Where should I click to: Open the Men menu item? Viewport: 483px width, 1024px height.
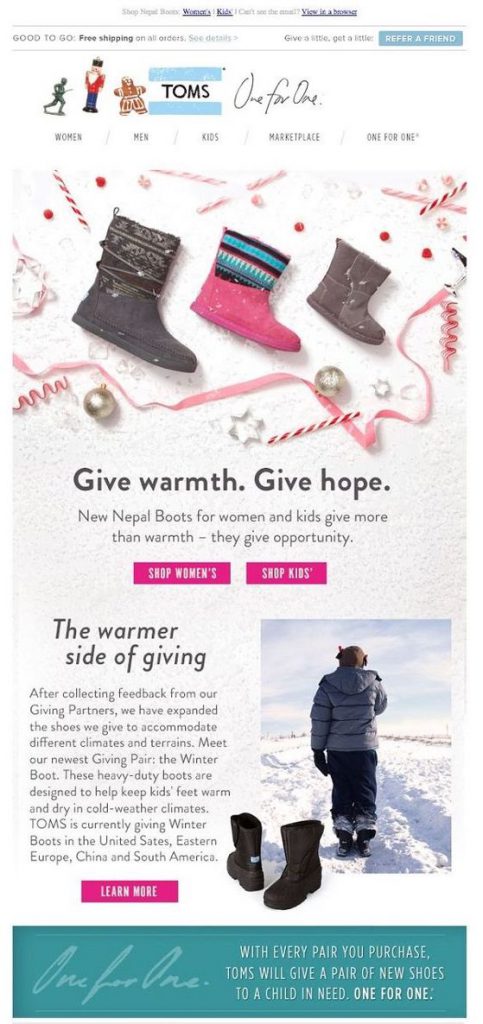pyautogui.click(x=141, y=137)
